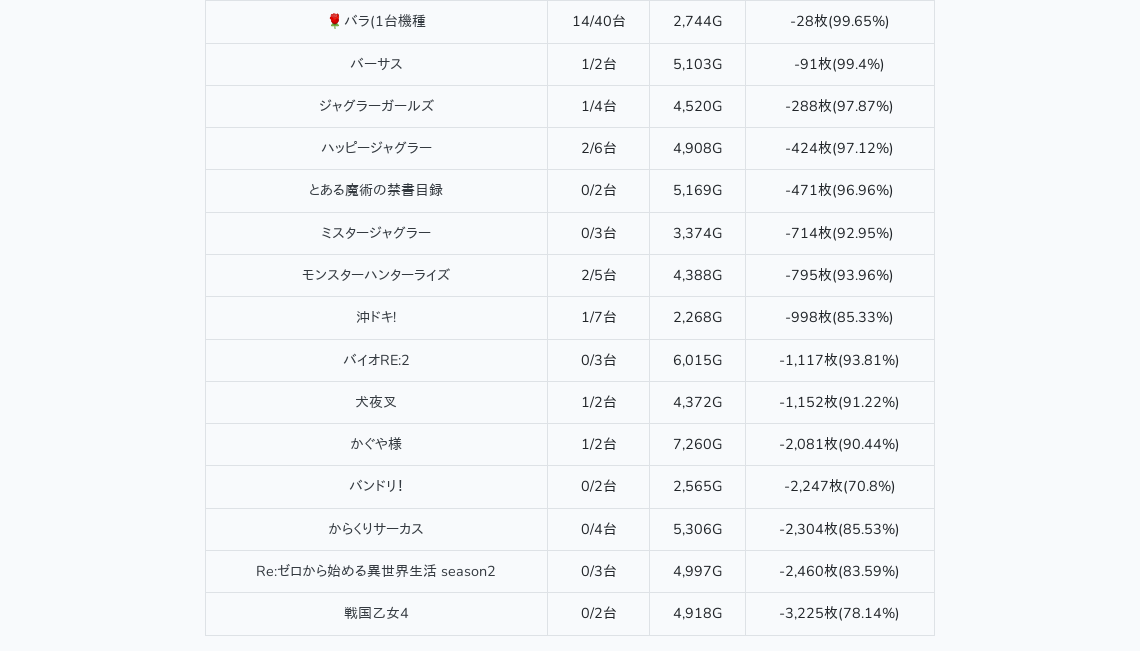
Task: Click the rose icon beside バラ
Action: 334,21
